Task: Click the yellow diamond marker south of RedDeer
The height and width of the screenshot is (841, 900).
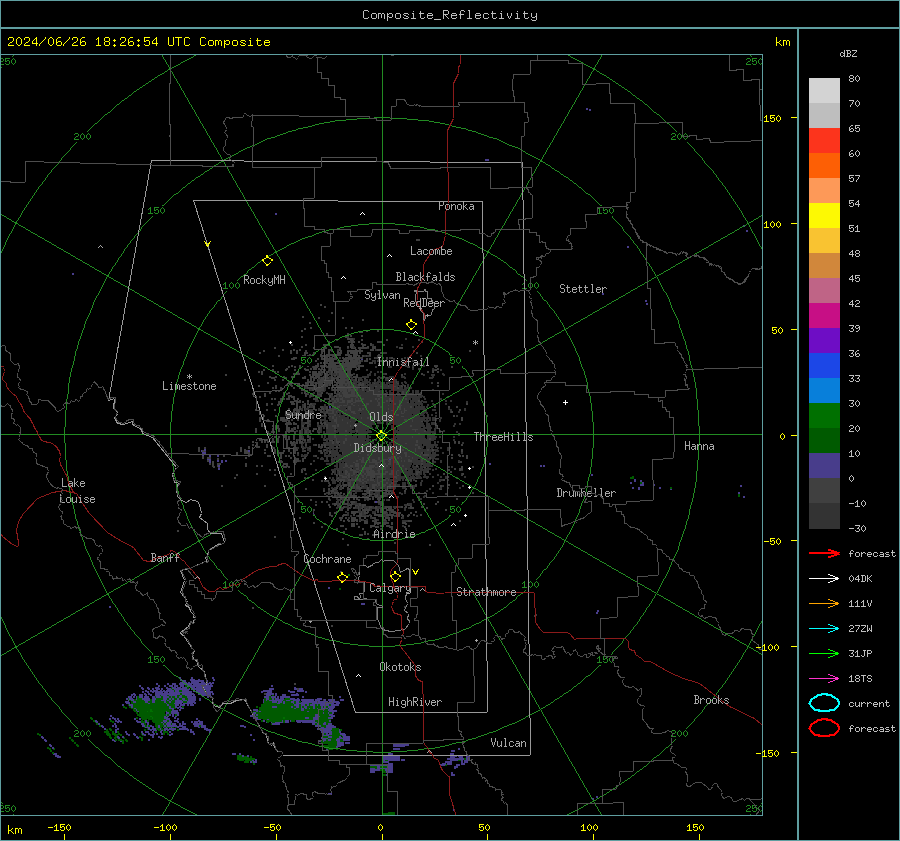Action: [412, 325]
